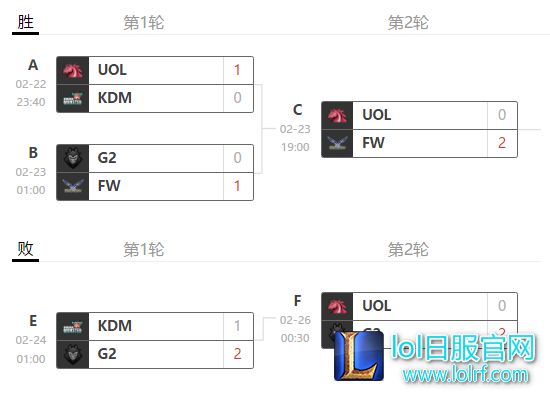Click UOL team name in match A
This screenshot has height=395, width=550.
112,70
